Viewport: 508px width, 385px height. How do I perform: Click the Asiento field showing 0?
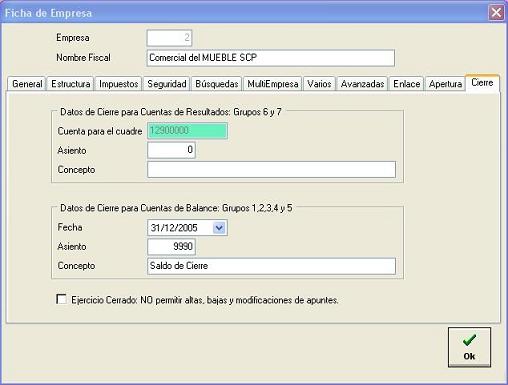[171, 150]
